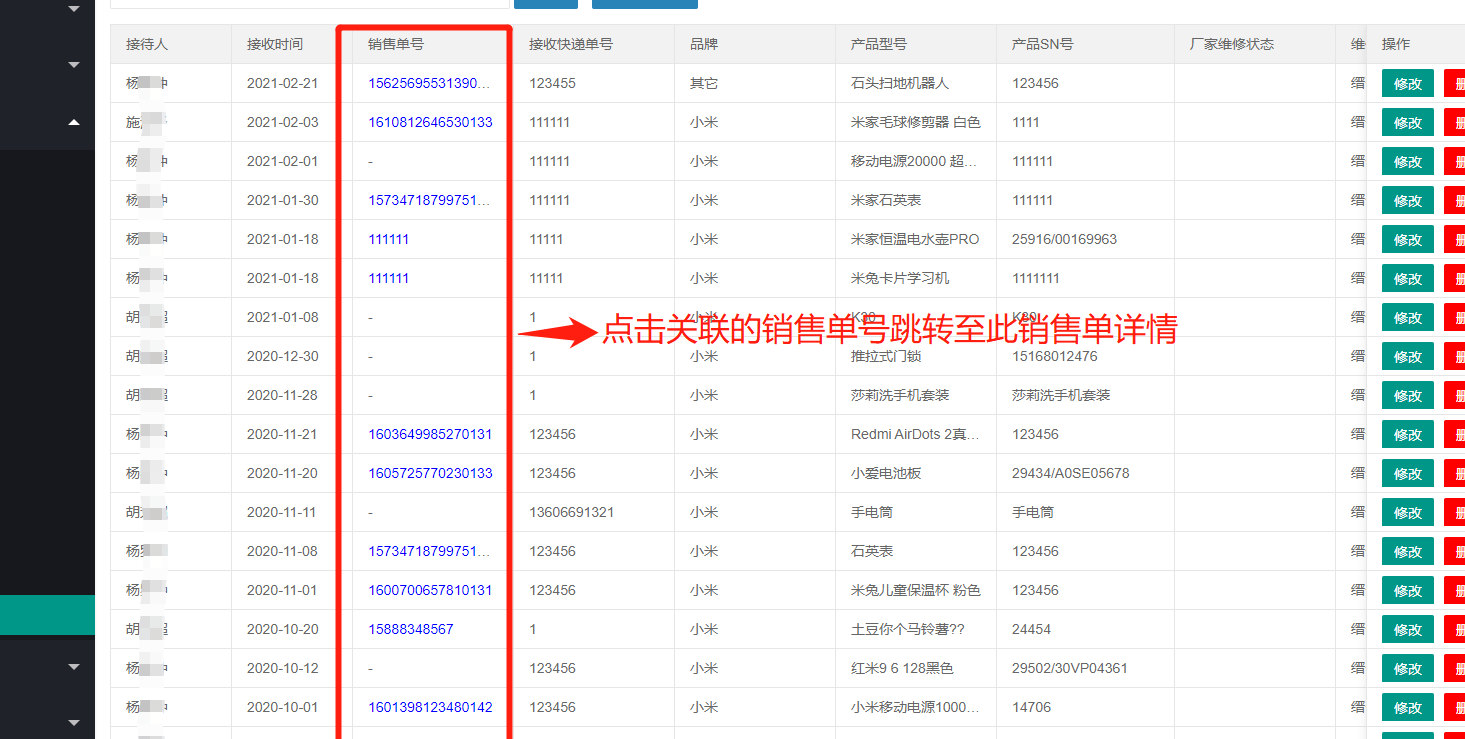The width and height of the screenshot is (1465, 739).
Task: Click 修改 for the 土豆你个马铃薯?? row
Action: pyautogui.click(x=1408, y=630)
